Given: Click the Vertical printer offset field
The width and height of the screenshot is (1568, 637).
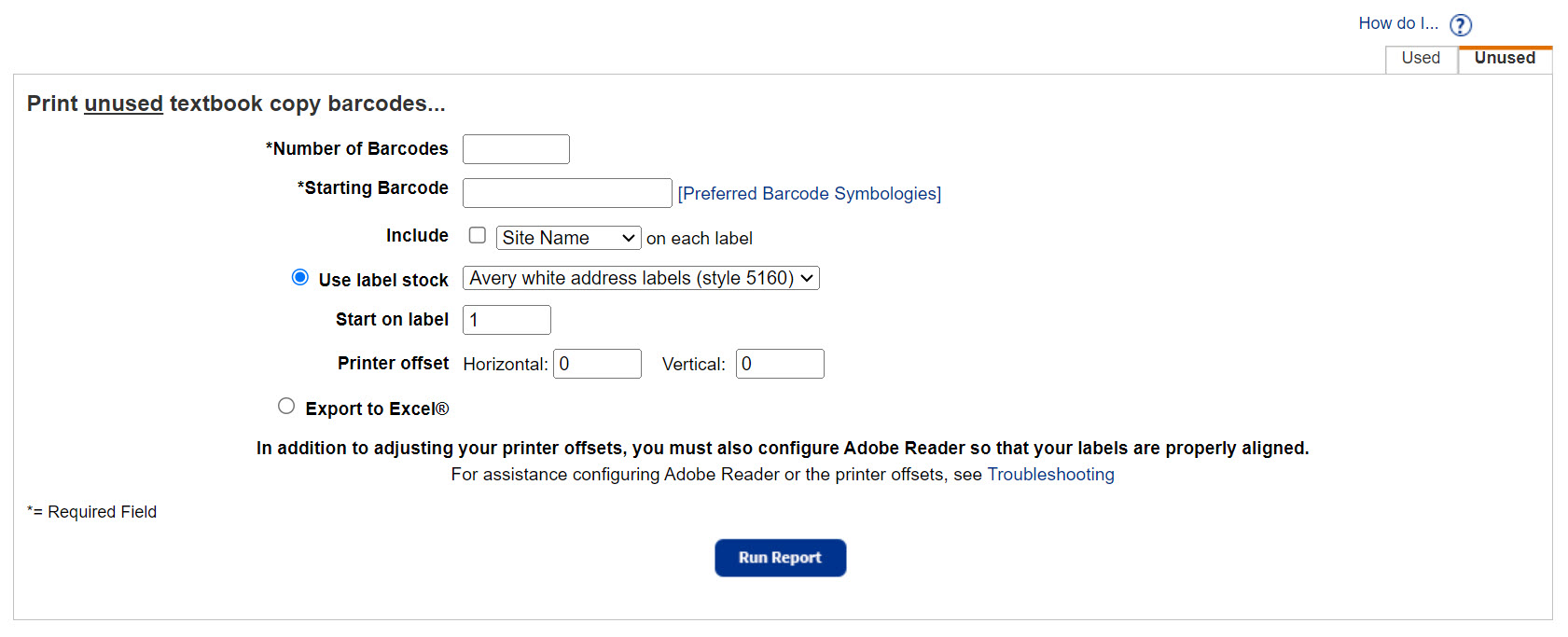Looking at the screenshot, I should click(780, 364).
